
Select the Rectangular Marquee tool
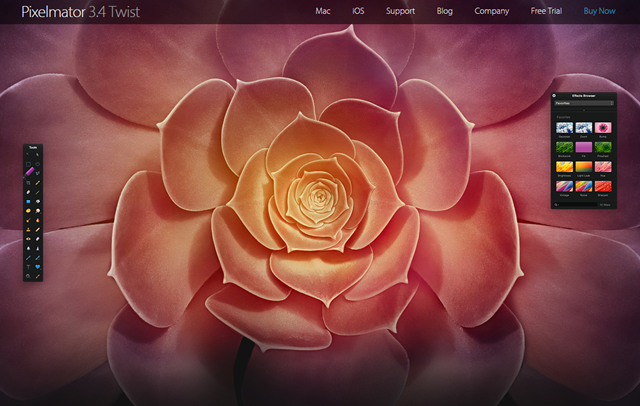(28, 164)
